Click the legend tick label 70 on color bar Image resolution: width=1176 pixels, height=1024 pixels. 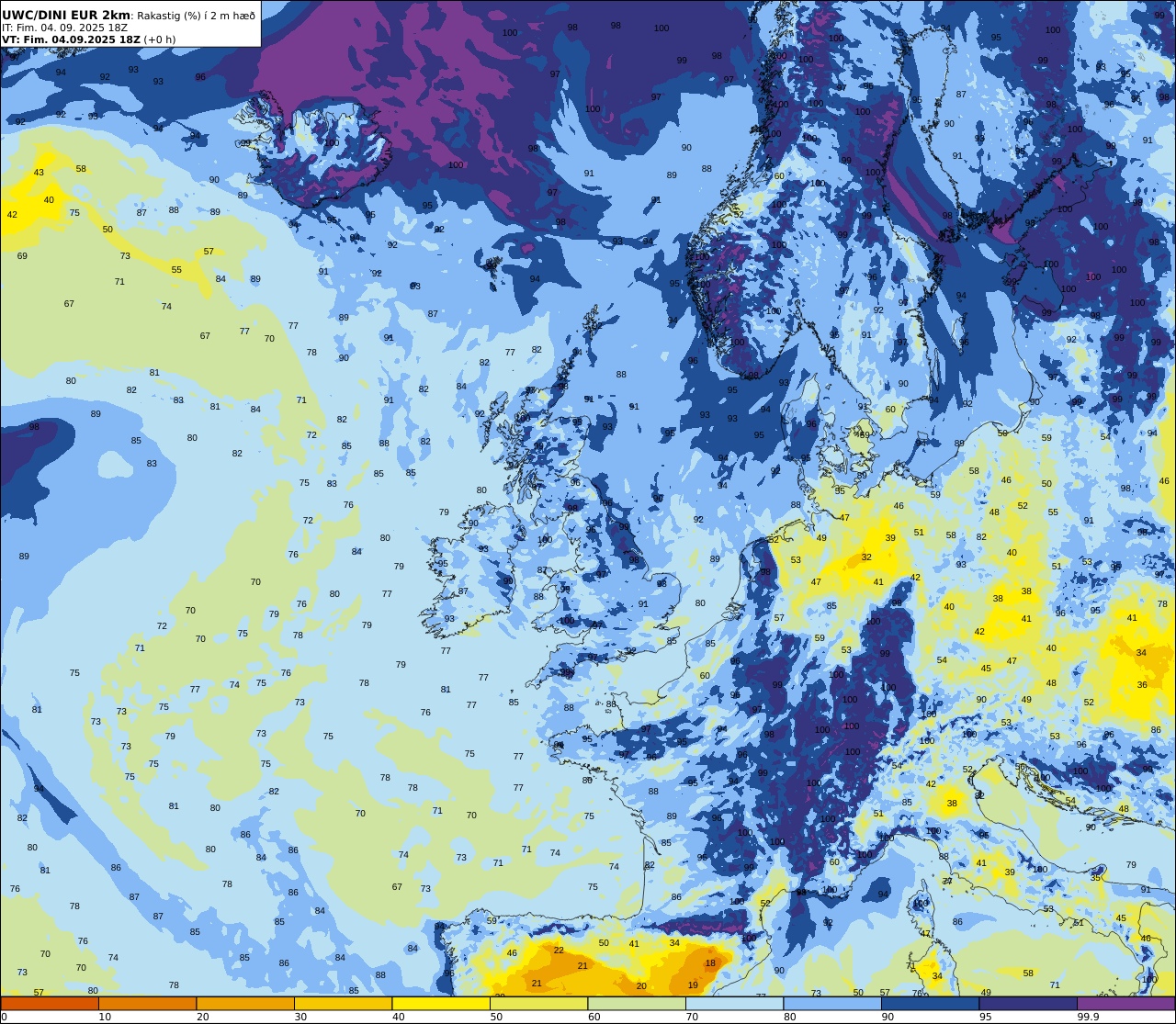(692, 1017)
